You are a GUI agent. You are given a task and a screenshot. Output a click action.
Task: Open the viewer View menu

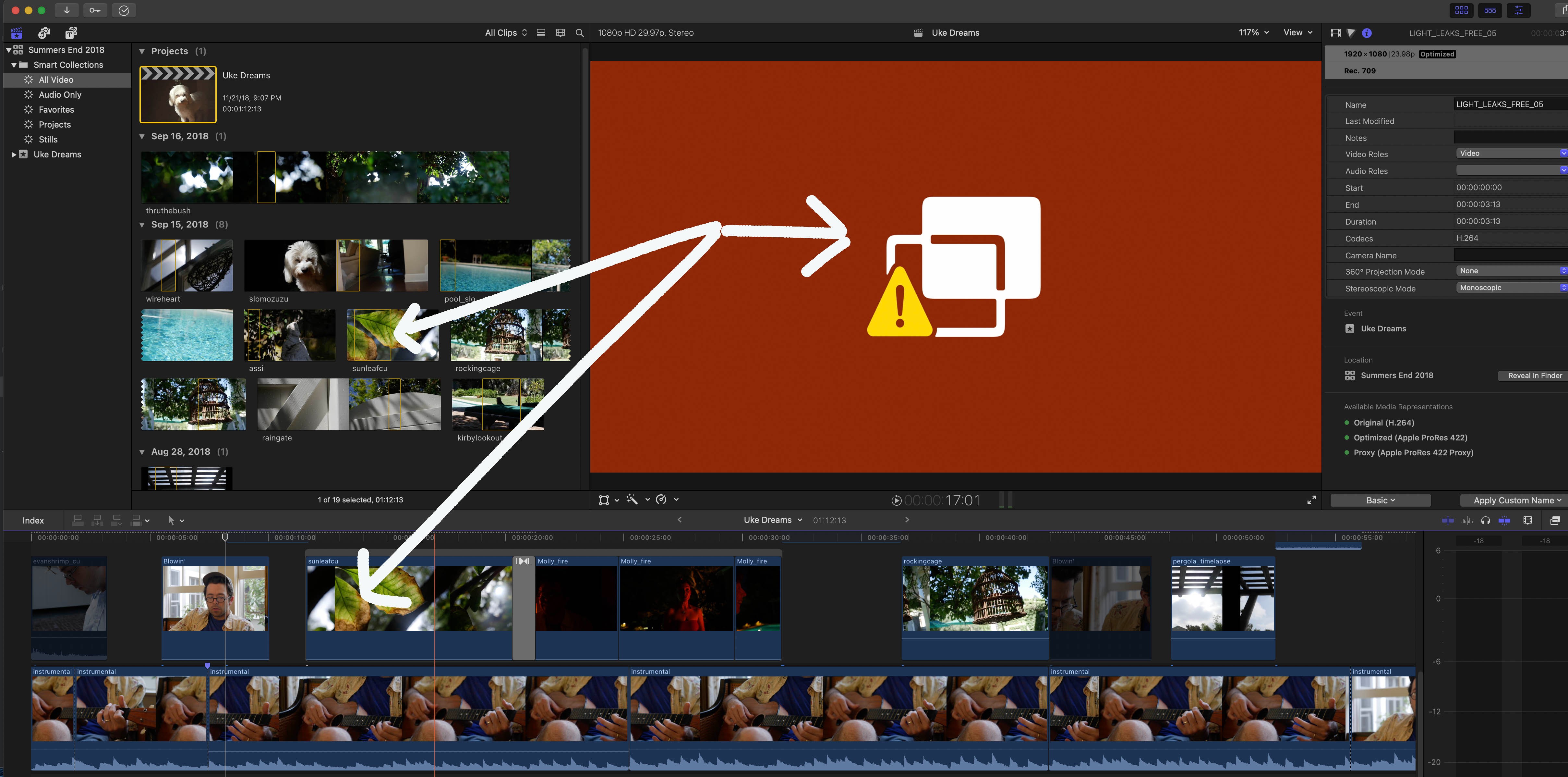point(1297,33)
